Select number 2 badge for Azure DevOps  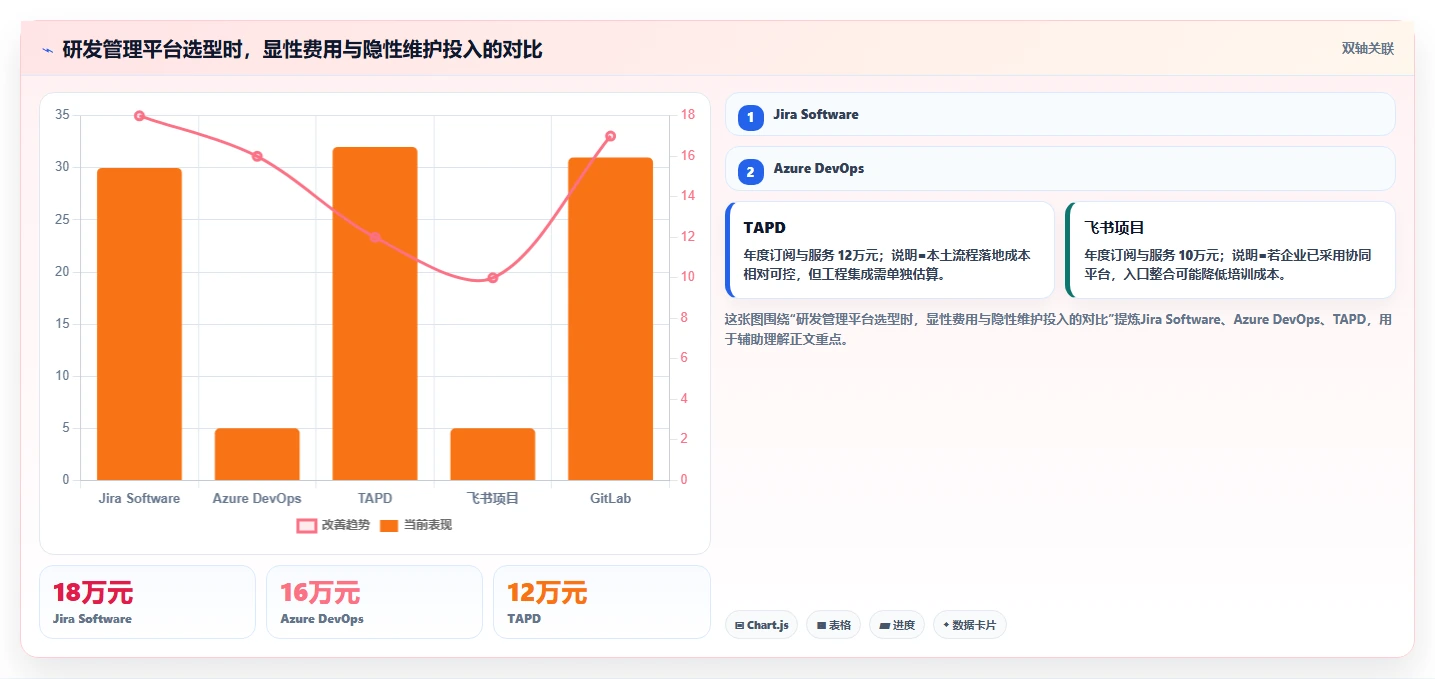pos(750,172)
